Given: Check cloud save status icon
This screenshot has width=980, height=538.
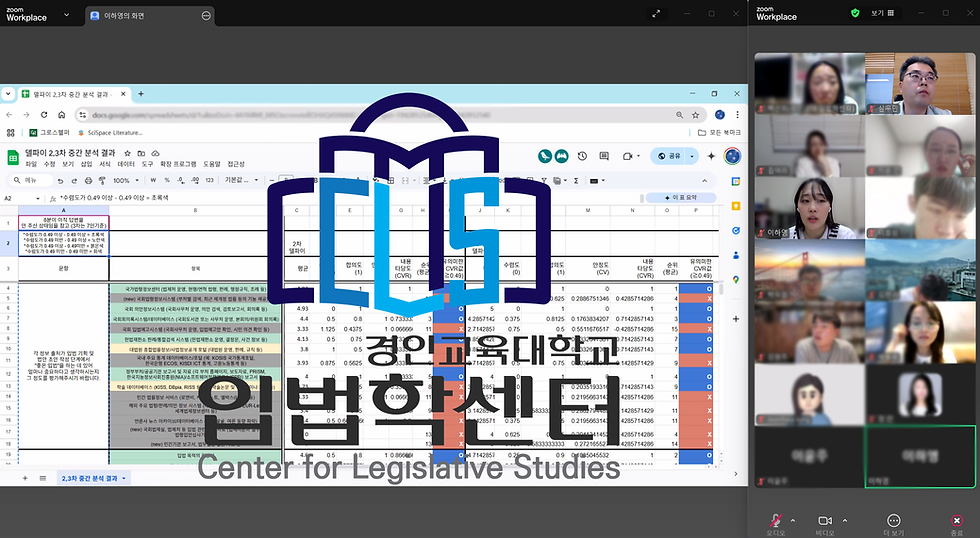Looking at the screenshot, I should pyautogui.click(x=156, y=153).
